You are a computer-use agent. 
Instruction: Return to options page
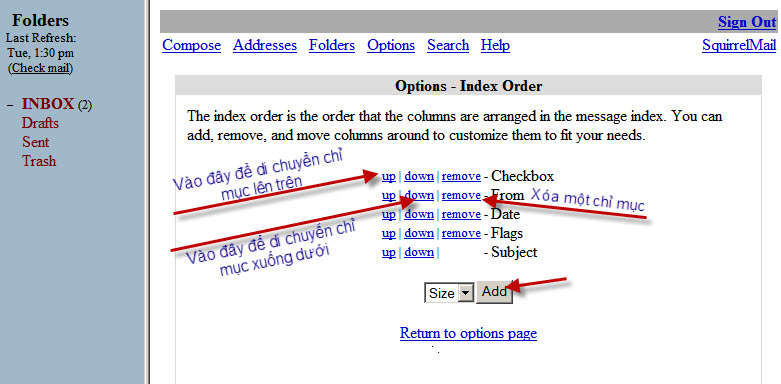point(468,333)
